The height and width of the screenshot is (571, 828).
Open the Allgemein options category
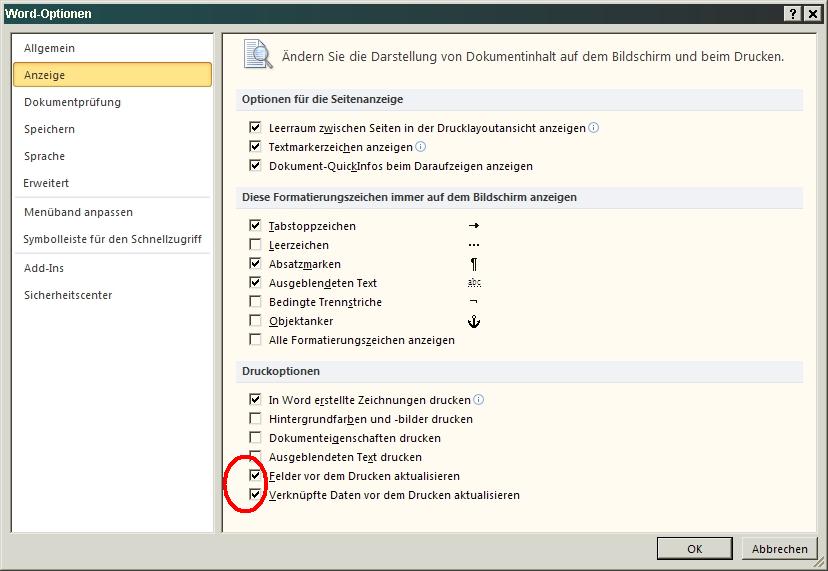click(50, 48)
